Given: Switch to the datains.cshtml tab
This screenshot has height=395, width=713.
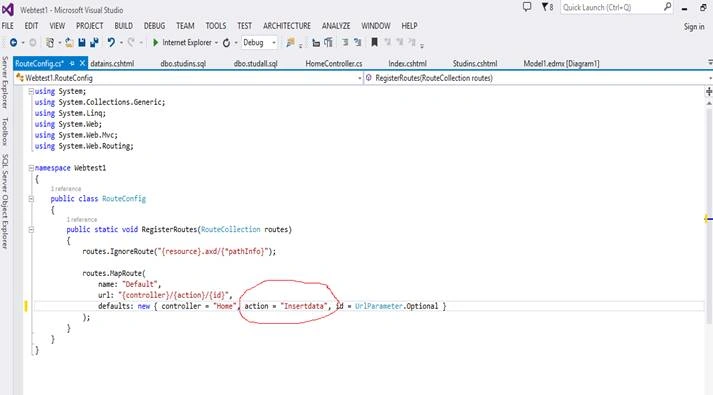Looking at the screenshot, I should click(112, 64).
